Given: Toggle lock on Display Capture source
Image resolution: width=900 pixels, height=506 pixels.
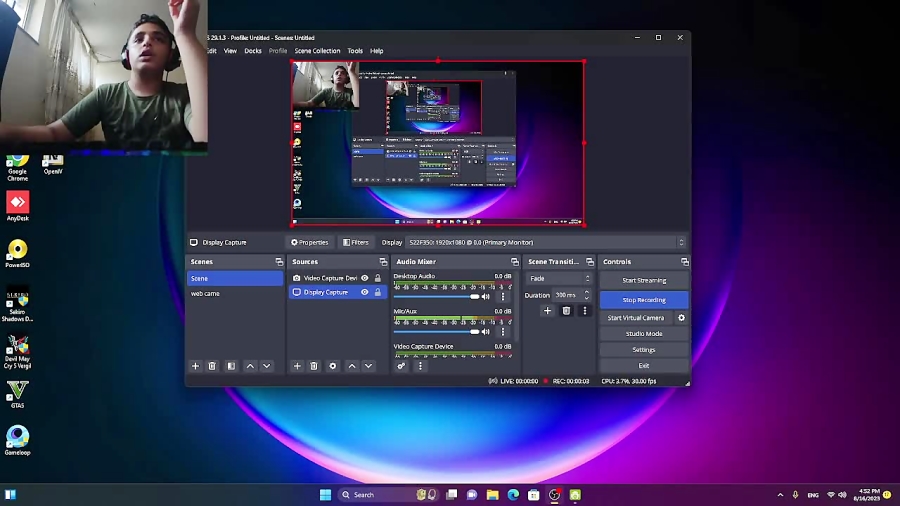Looking at the screenshot, I should tap(378, 293).
